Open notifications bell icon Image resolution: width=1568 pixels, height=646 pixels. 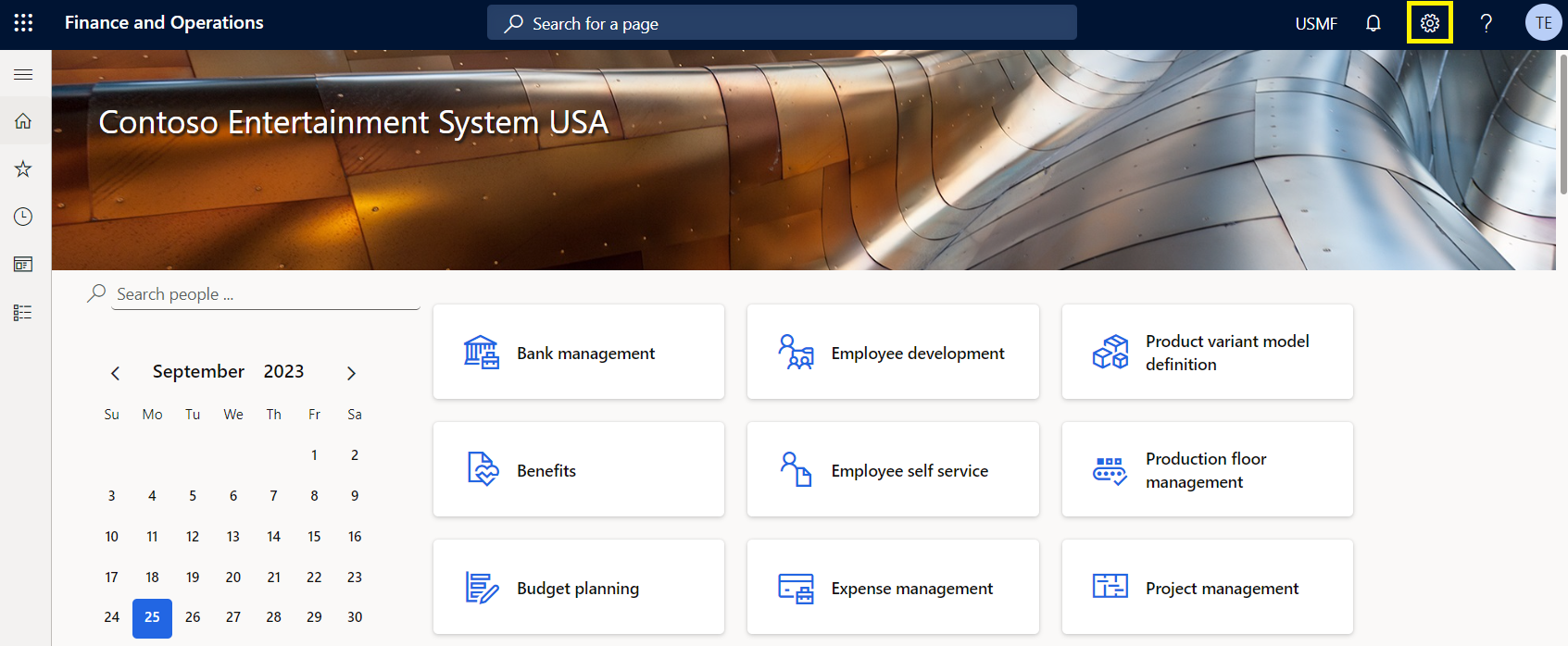(1374, 23)
